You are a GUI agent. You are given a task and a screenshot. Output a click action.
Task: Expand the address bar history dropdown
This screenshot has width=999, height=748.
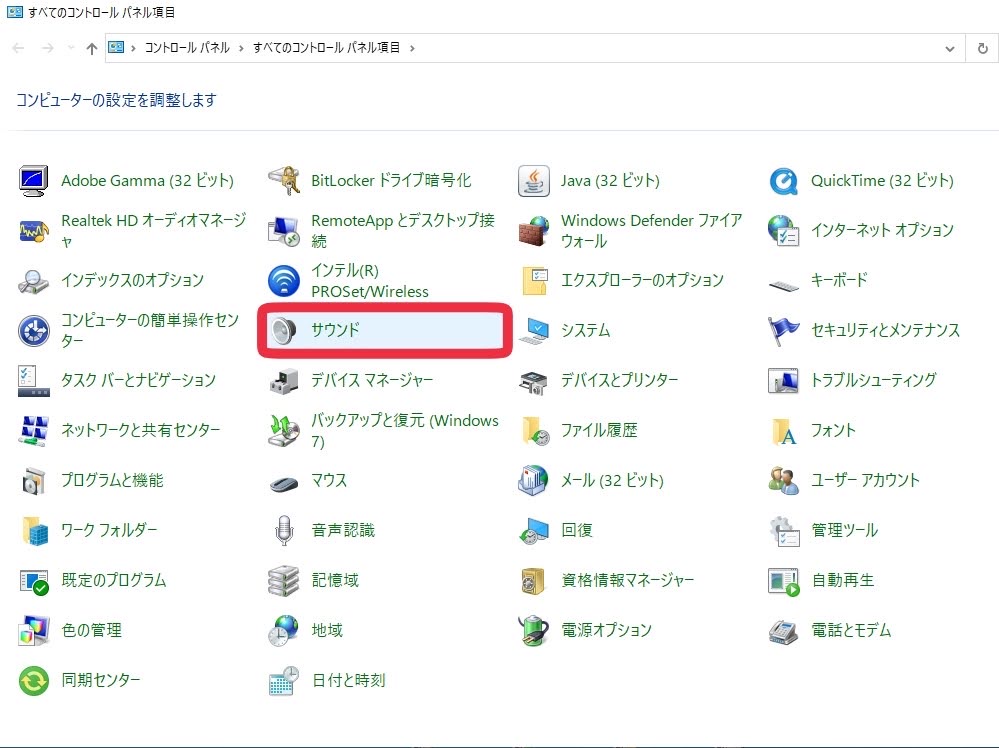point(949,48)
